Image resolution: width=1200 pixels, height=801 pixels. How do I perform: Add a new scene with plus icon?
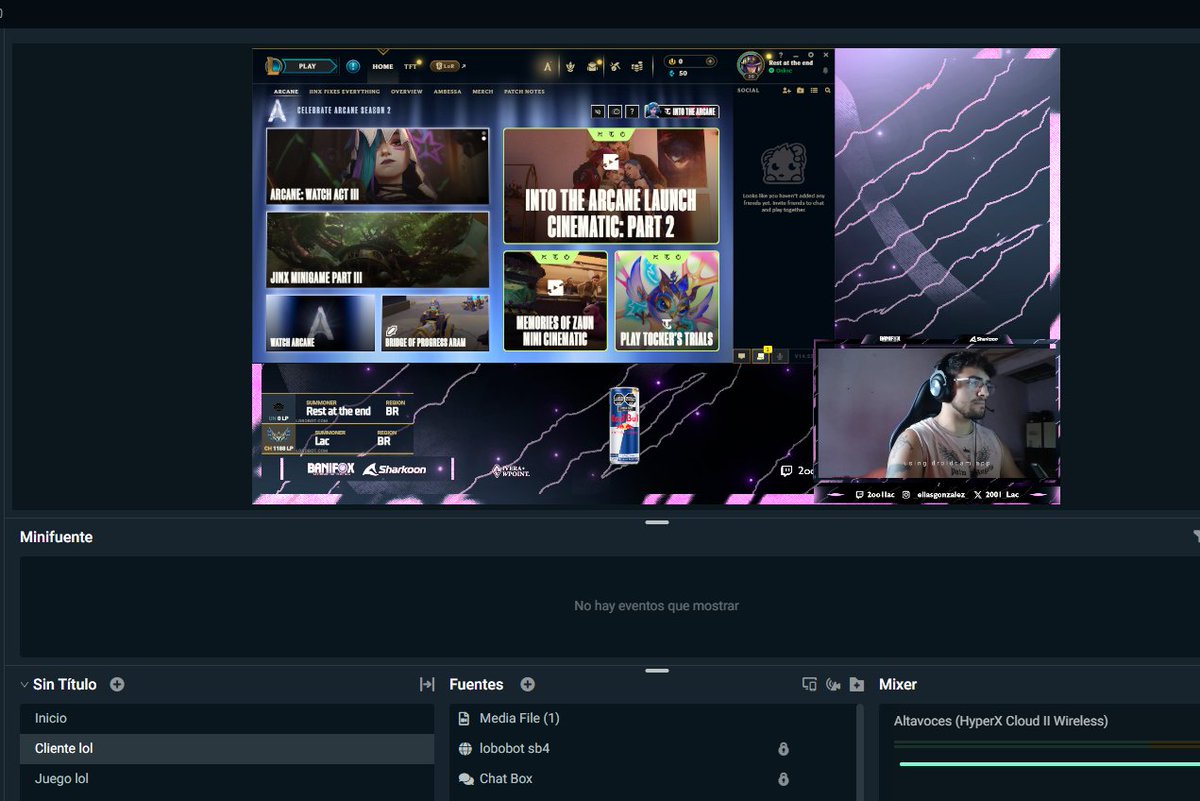[117, 685]
